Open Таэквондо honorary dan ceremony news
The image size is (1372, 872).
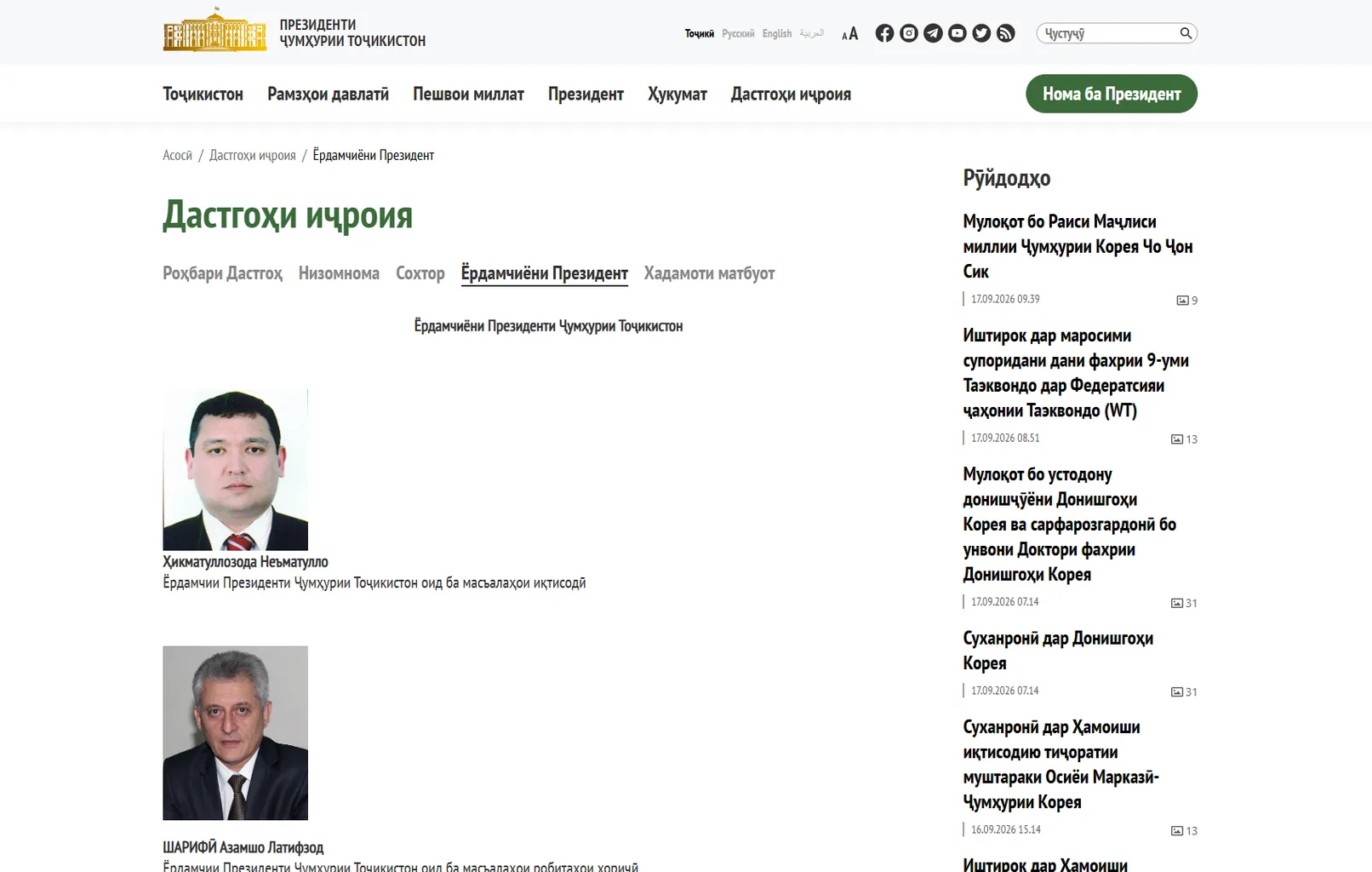click(1076, 373)
